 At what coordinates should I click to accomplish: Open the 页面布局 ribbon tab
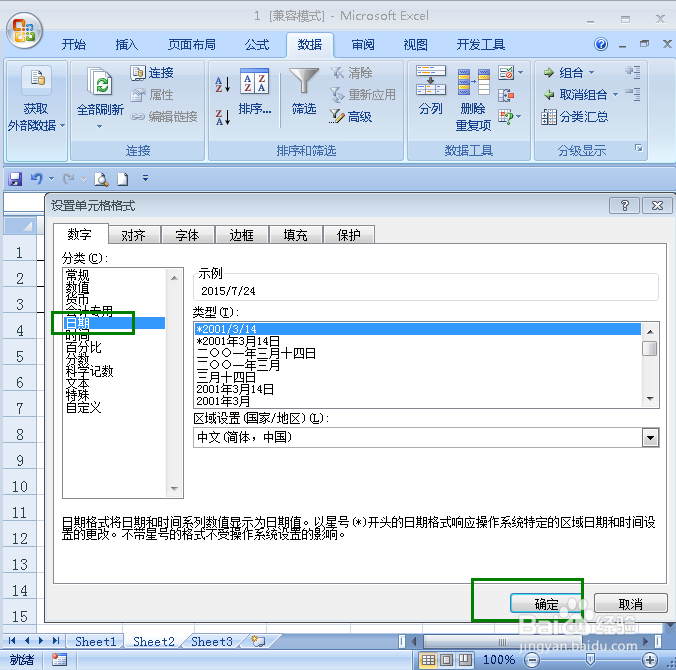point(192,44)
